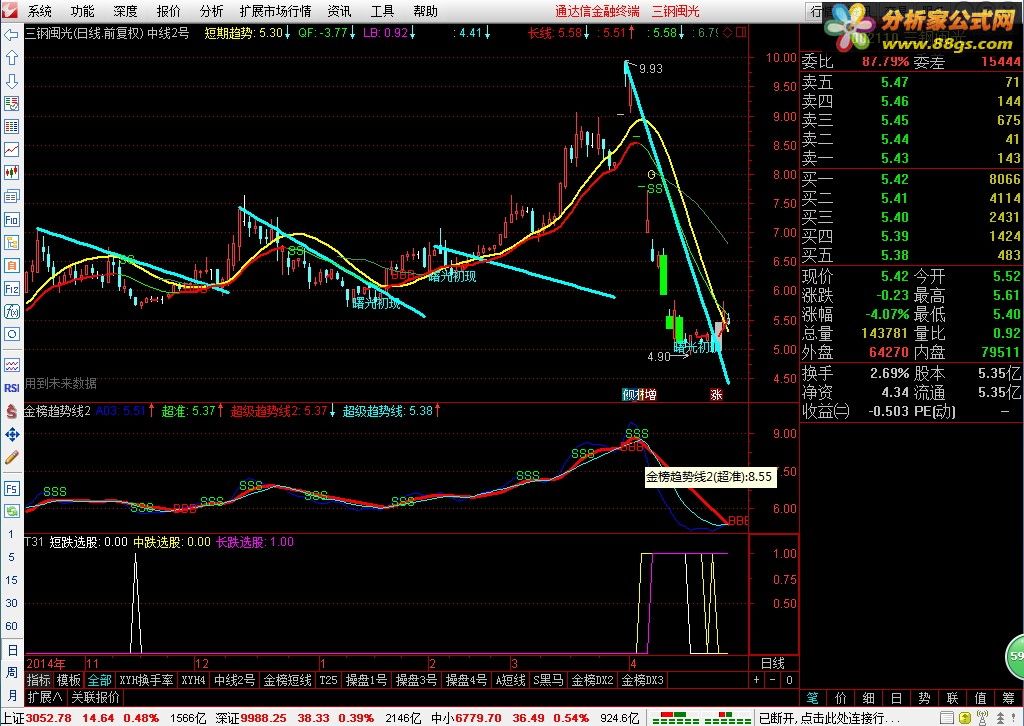Open the 扩展市场行情 menu
The width and height of the screenshot is (1024, 726).
[276, 11]
